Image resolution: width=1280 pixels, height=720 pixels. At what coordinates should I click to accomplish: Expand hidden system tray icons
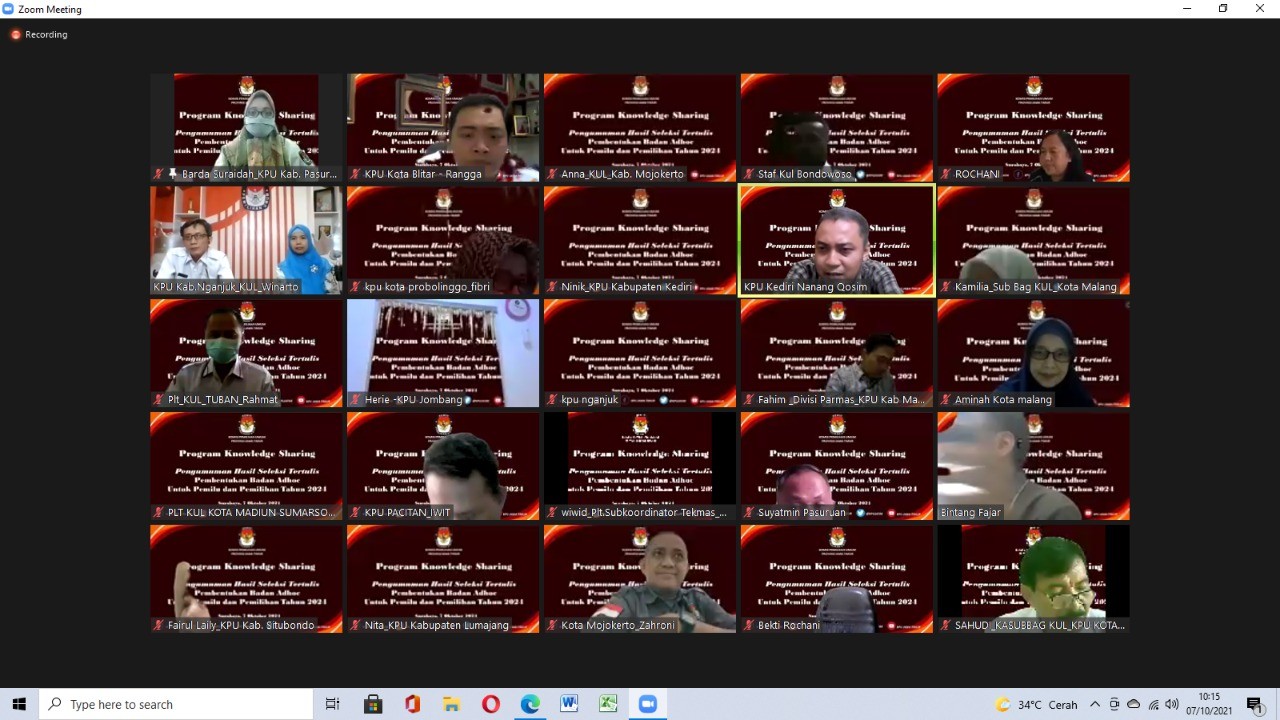point(1095,704)
